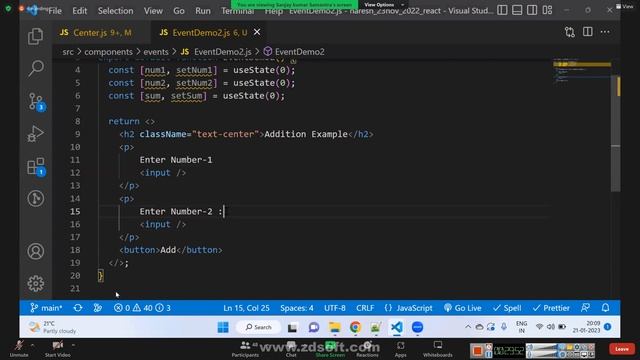Open the errors and warnings status indicator
This screenshot has height=360, width=640.
(x=142, y=308)
